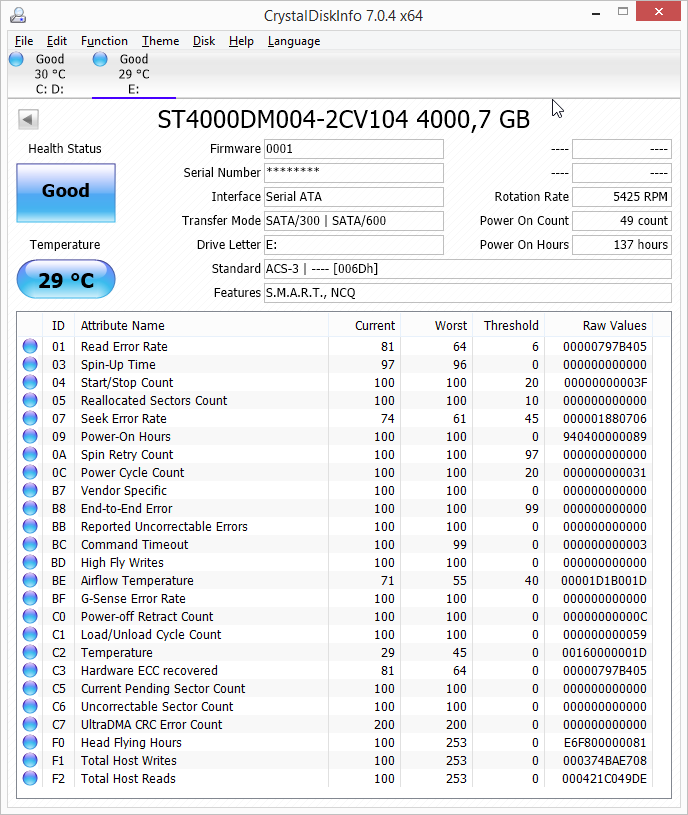Click the Rotation Rate value 5425 RPM

tap(621, 196)
